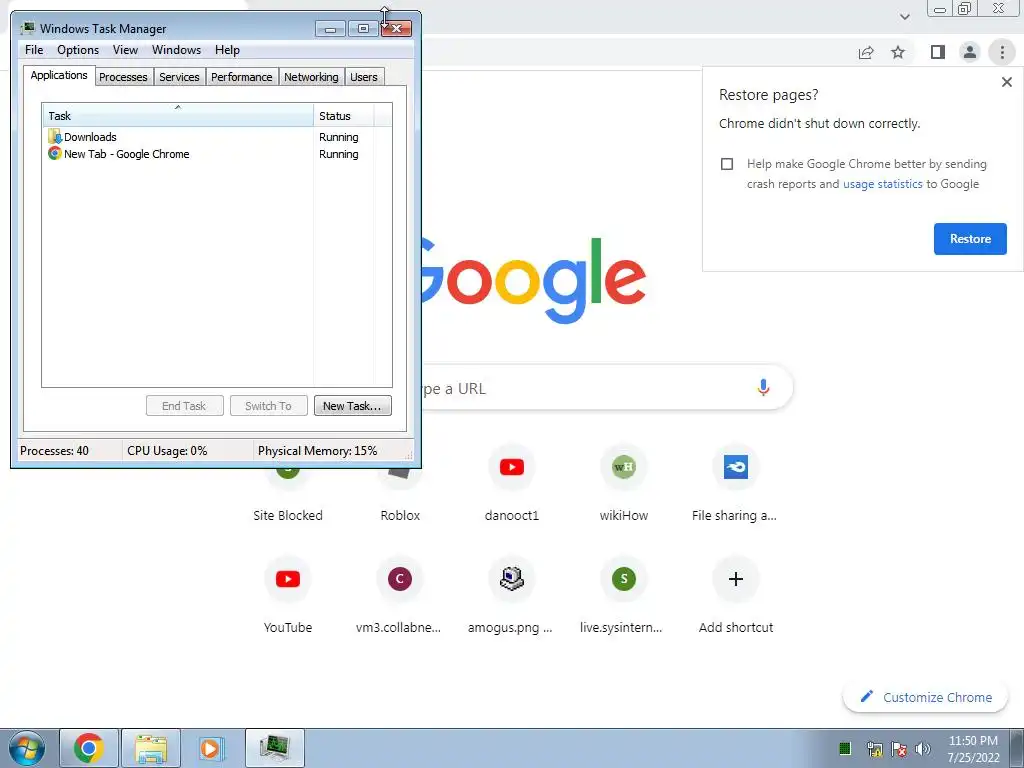Toggle Chrome's side panel icon
Screen dimensions: 1024x768
click(938, 52)
